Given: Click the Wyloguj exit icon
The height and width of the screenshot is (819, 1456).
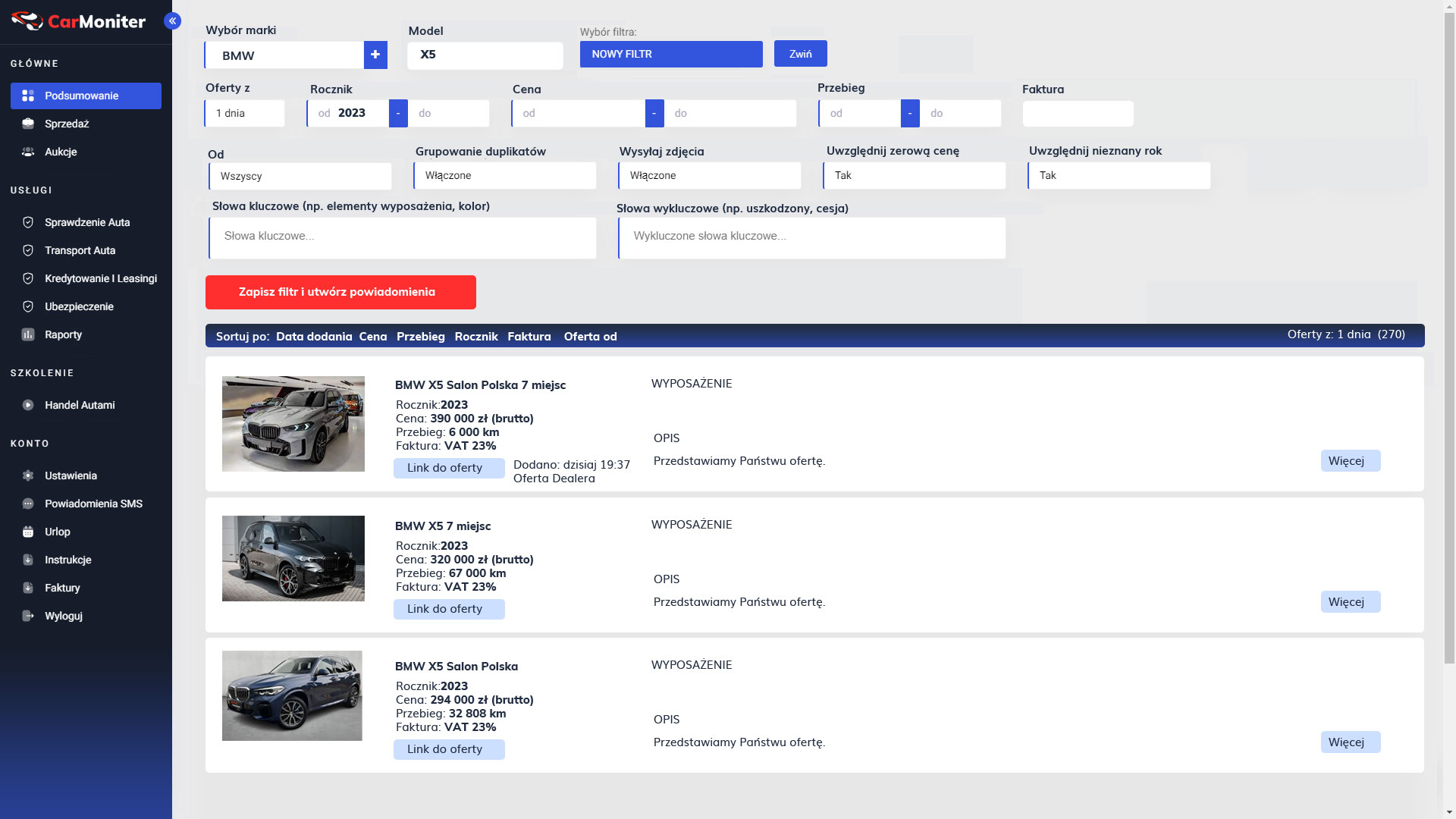Looking at the screenshot, I should [28, 616].
